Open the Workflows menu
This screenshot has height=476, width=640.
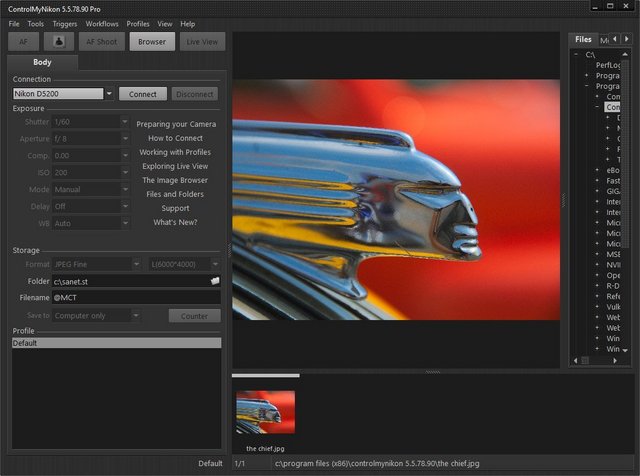click(x=102, y=24)
